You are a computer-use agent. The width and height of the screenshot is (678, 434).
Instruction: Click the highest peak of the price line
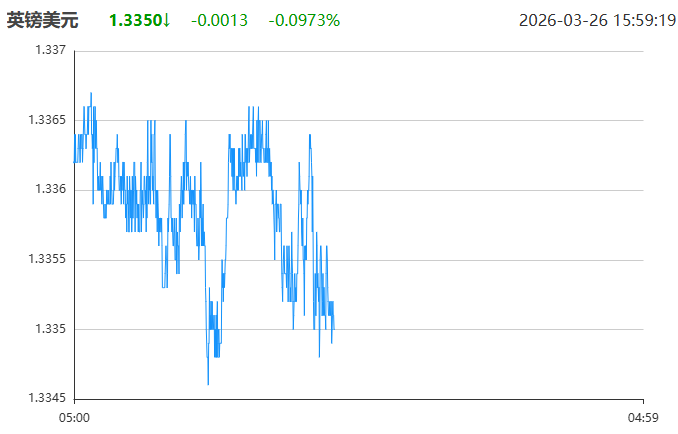click(91, 93)
